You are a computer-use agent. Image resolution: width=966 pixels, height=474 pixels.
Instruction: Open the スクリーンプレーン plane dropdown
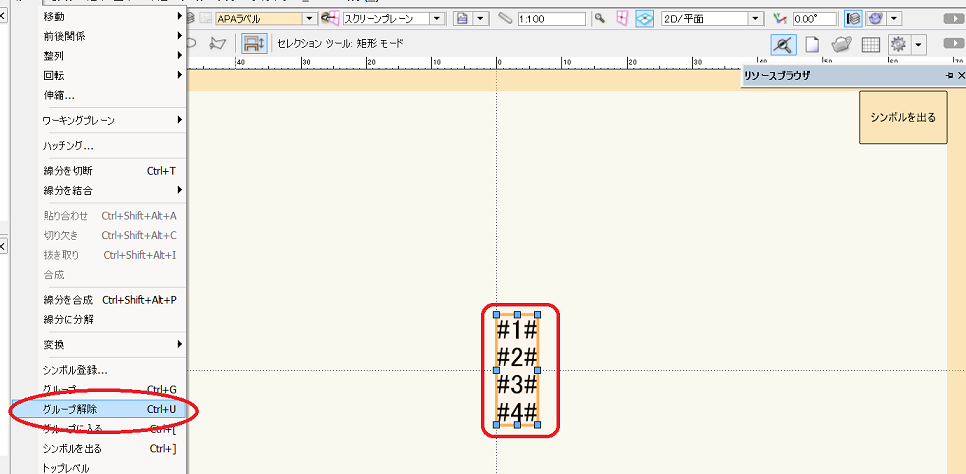(437, 19)
